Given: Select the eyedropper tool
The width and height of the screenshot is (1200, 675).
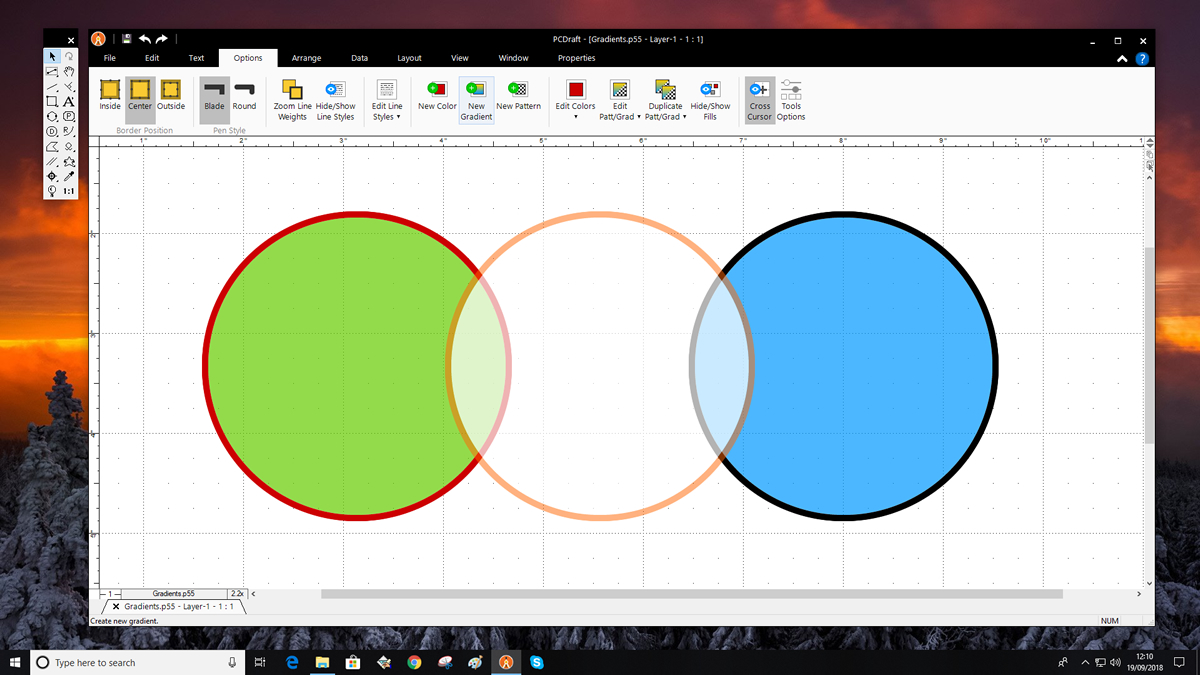Looking at the screenshot, I should coord(69,176).
